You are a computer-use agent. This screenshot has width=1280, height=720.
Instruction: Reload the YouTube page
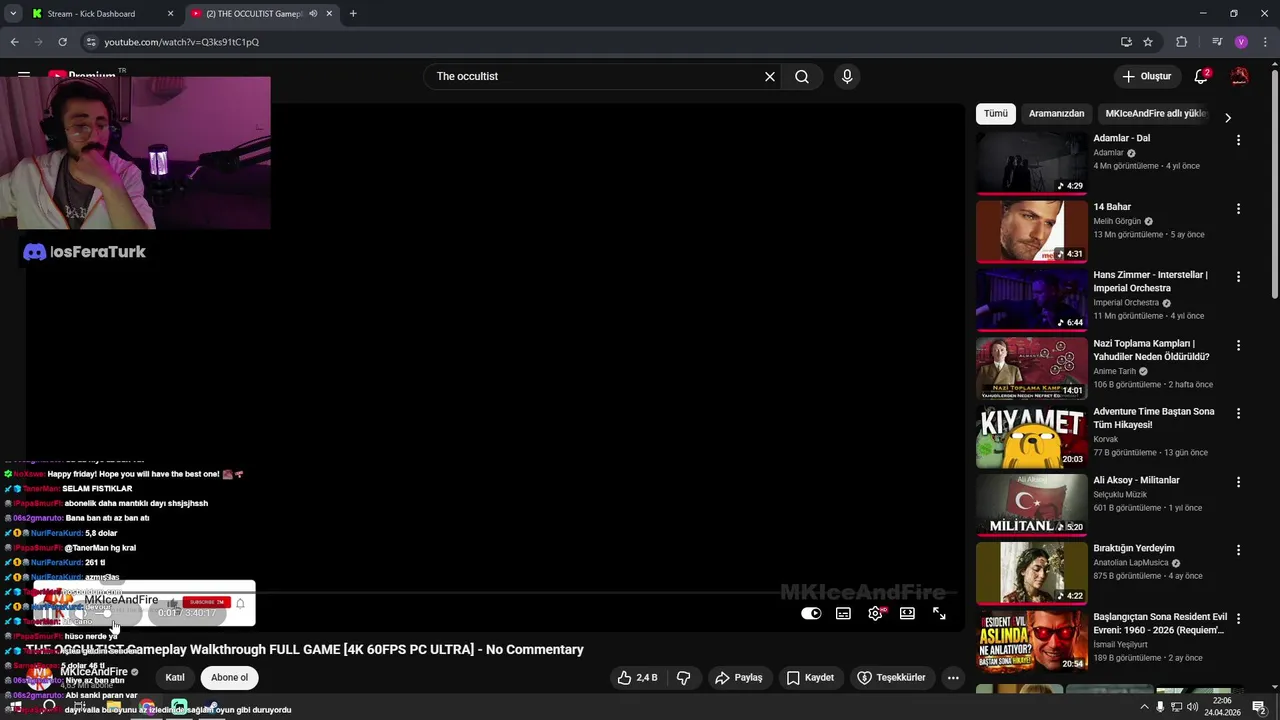(x=62, y=42)
